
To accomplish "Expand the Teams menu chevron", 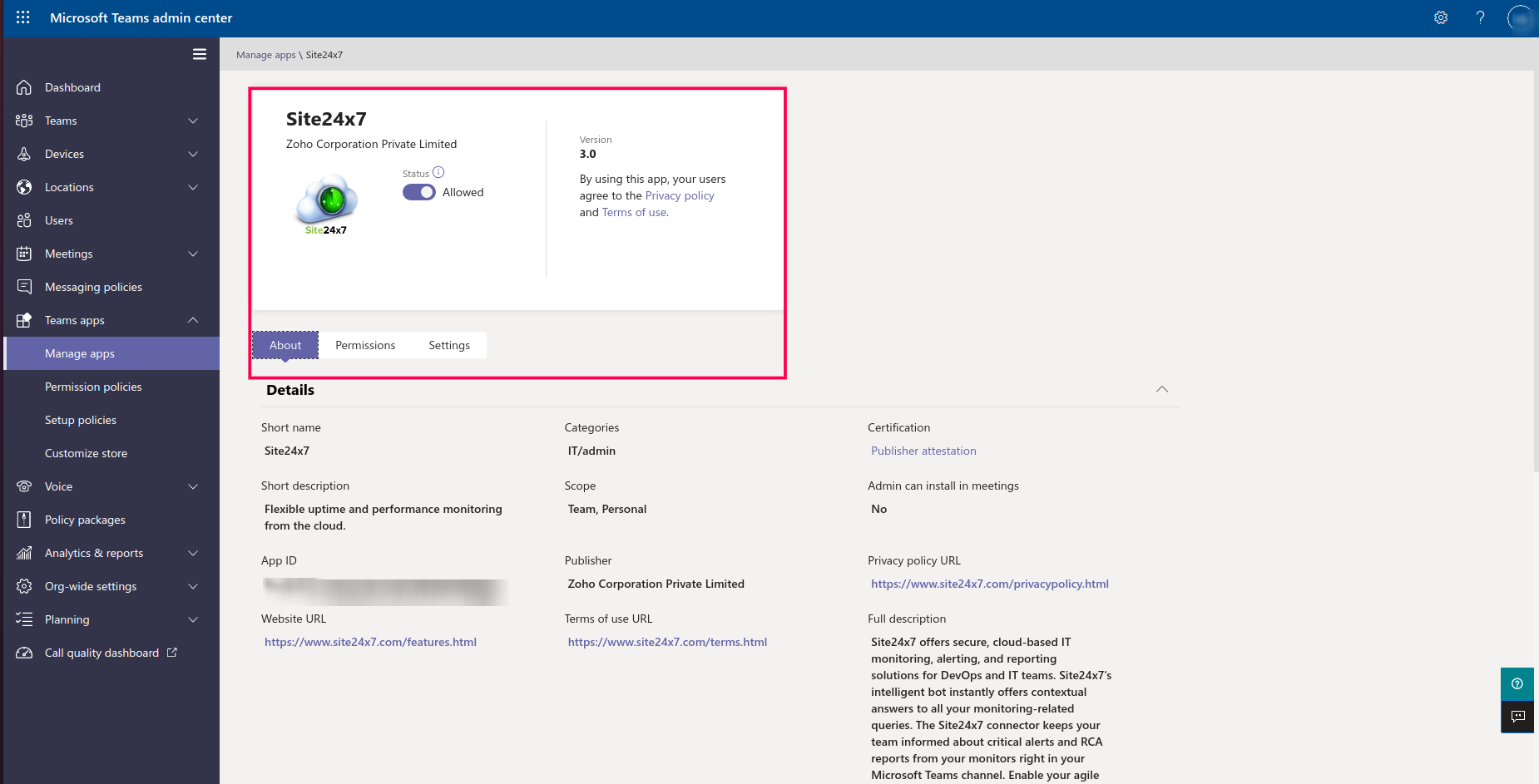I will 193,121.
